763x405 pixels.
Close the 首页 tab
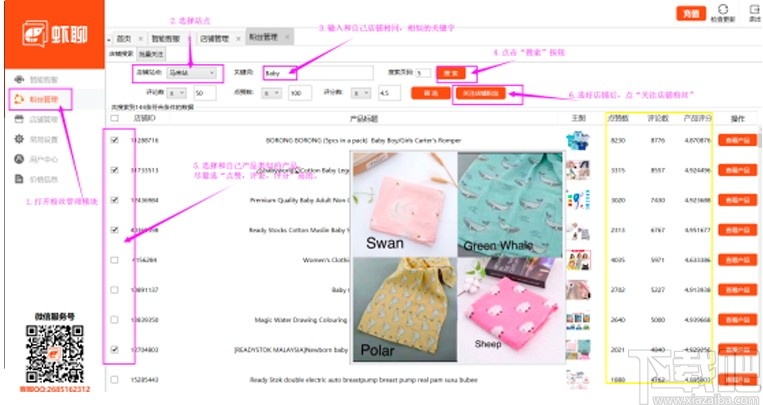(x=140, y=38)
